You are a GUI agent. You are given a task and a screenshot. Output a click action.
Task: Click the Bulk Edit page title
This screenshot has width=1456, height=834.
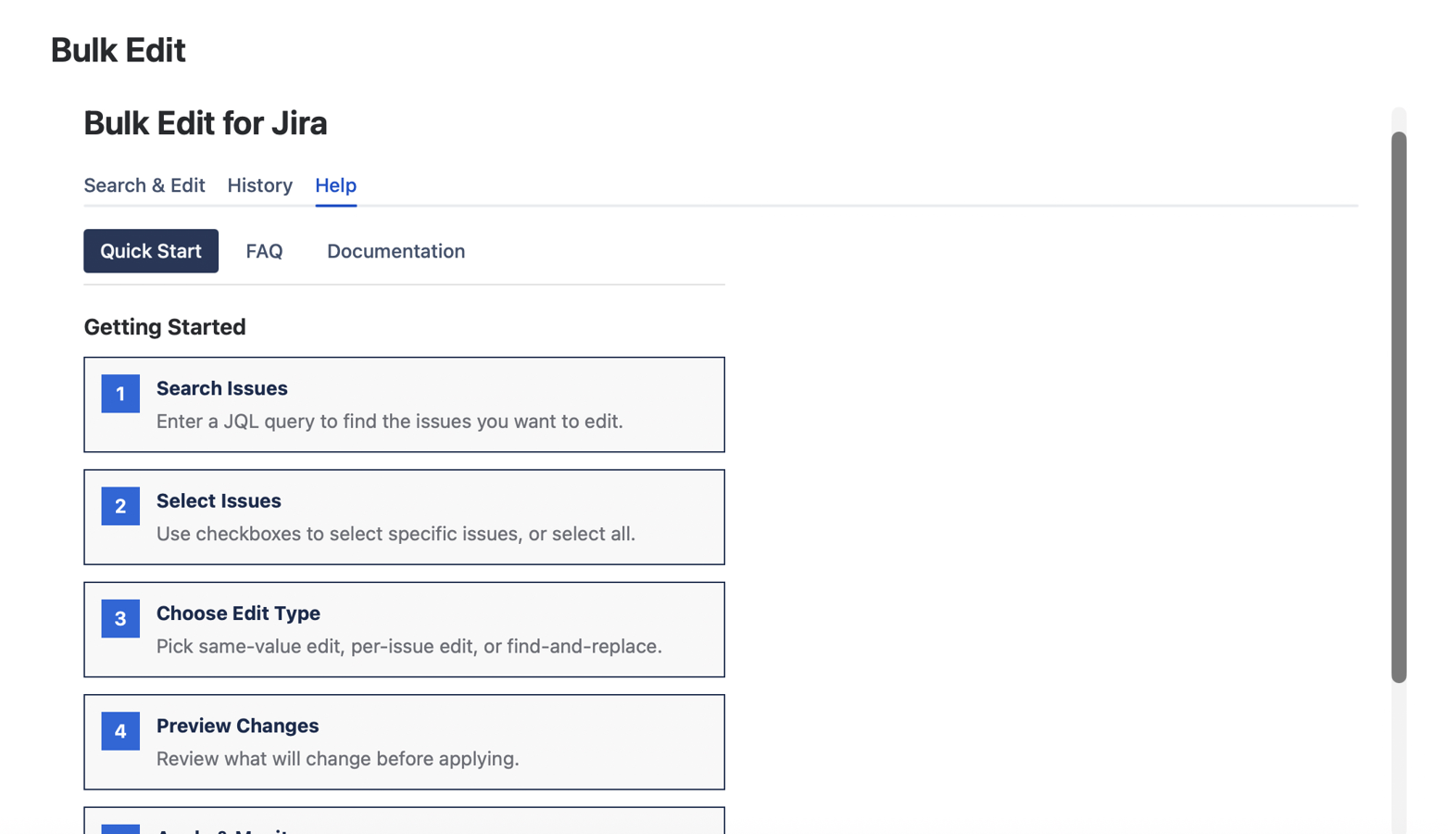coord(119,50)
